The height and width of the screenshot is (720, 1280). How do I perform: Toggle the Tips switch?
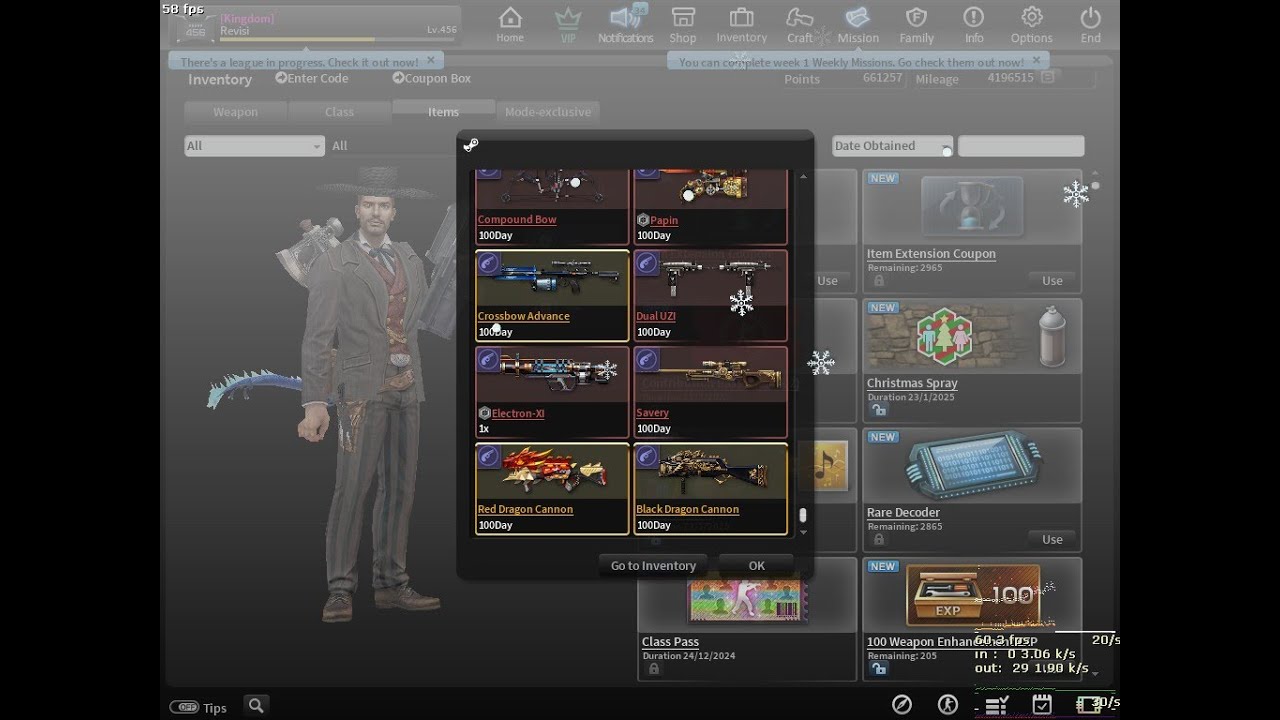(x=184, y=707)
